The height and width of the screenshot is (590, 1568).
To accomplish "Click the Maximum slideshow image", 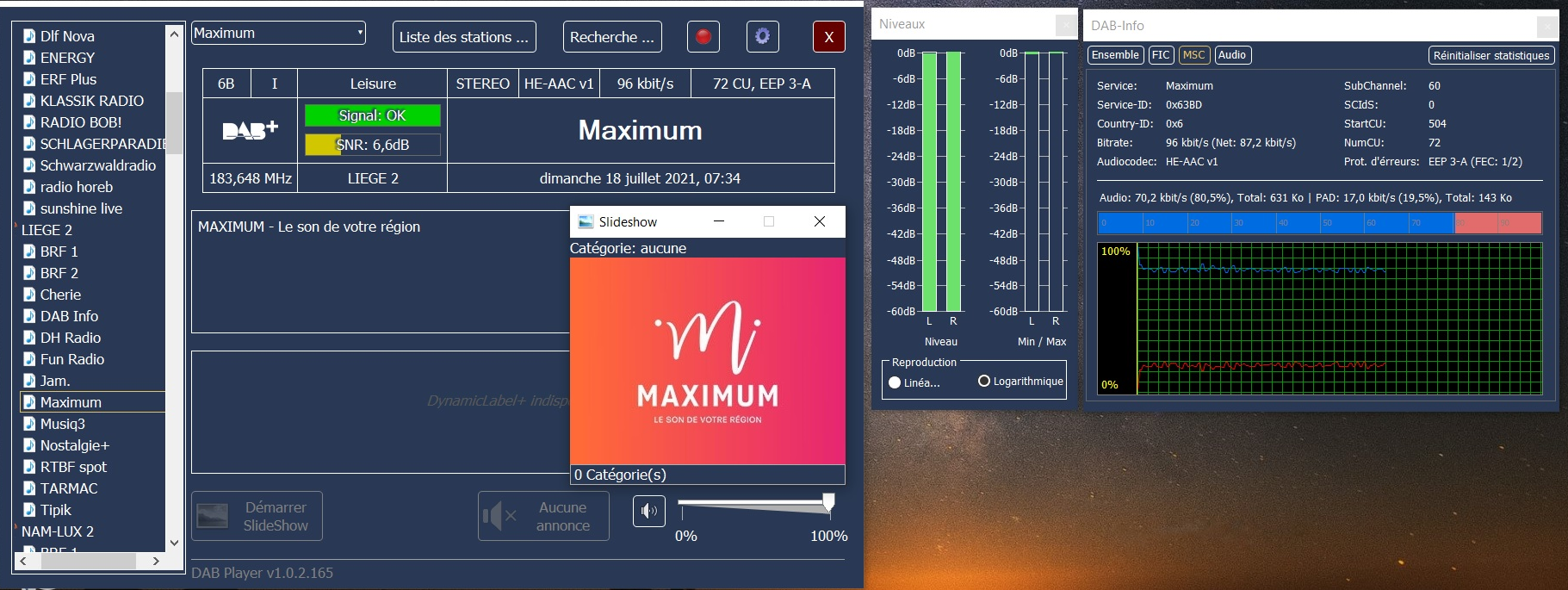I will pos(707,361).
